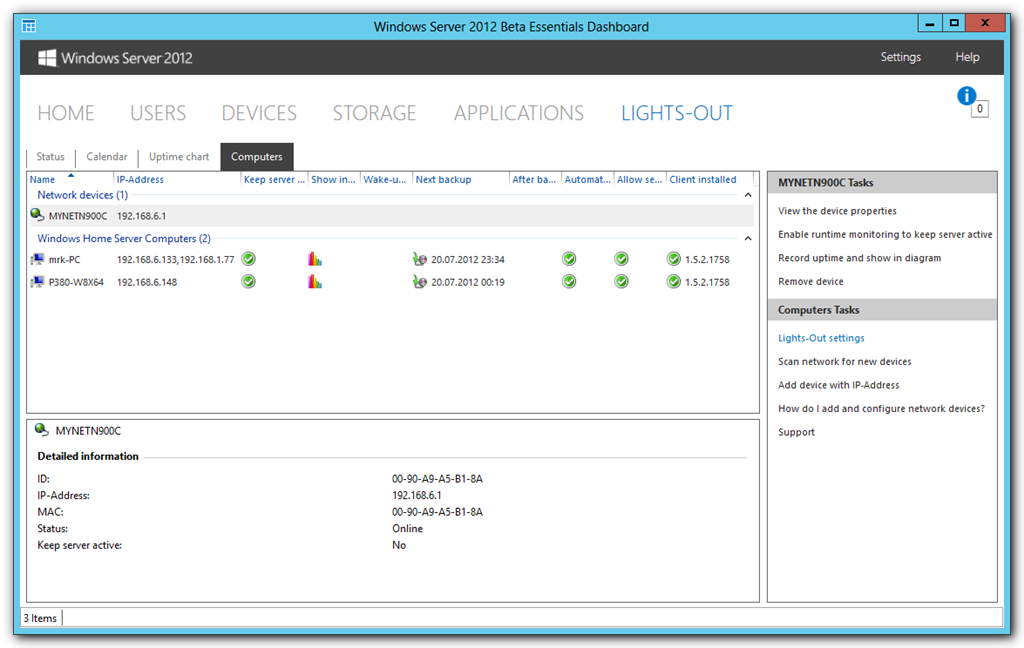Image resolution: width=1024 pixels, height=648 pixels.
Task: Switch to the Status tab
Action: (50, 157)
